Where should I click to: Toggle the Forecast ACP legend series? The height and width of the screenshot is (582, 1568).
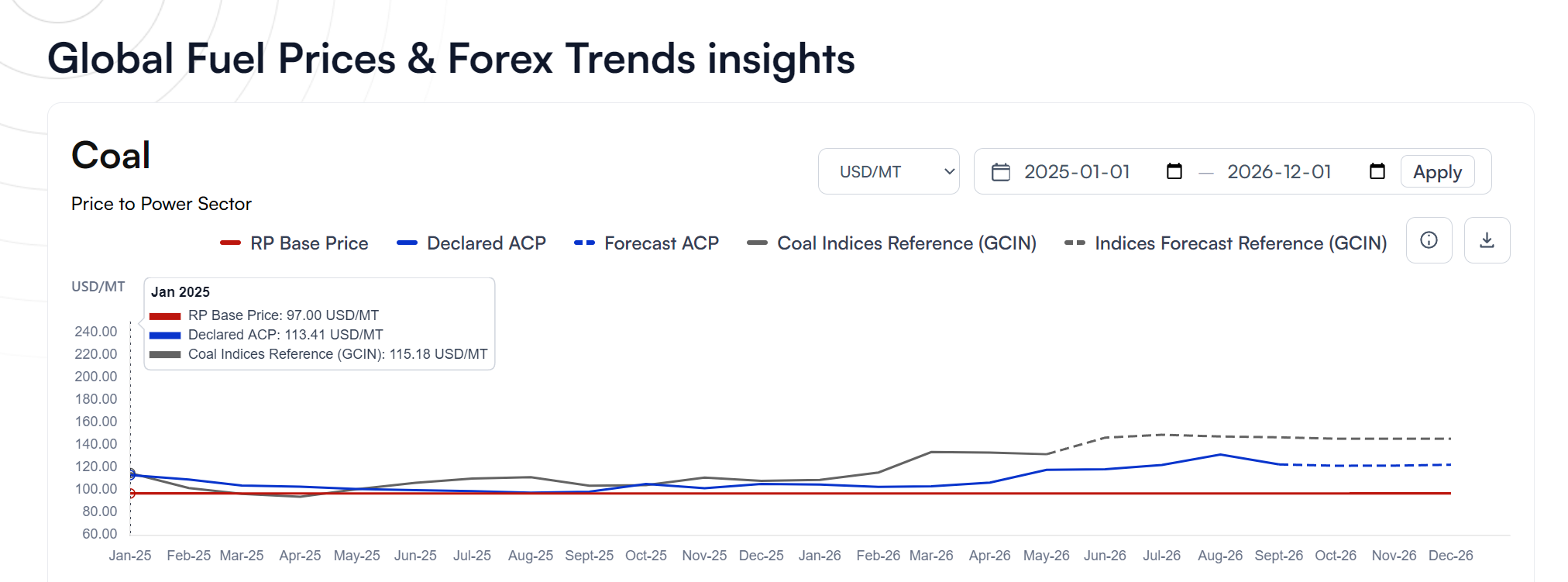point(646,243)
